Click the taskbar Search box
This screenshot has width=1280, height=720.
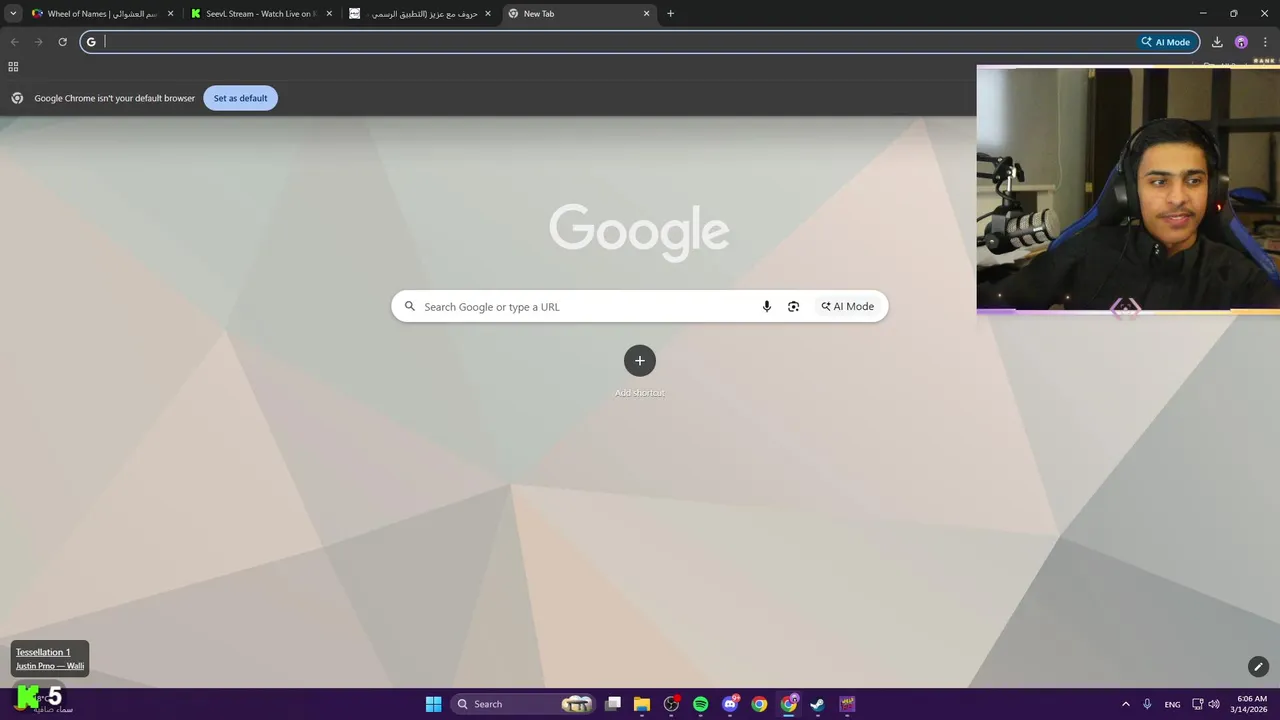pos(523,704)
